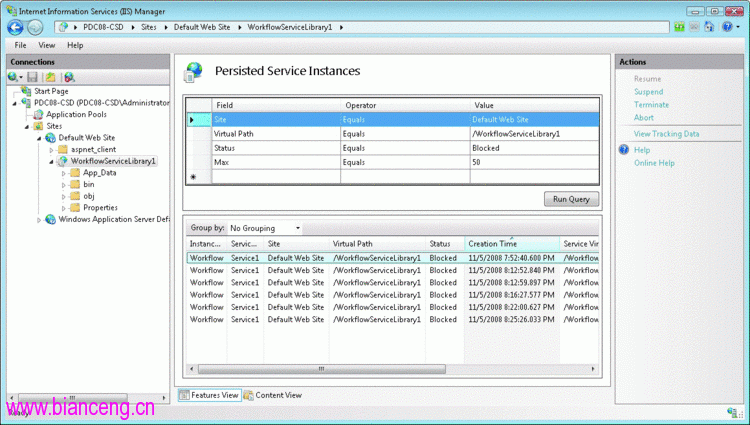Open the View menu
This screenshot has height=425, width=750.
pyautogui.click(x=46, y=45)
